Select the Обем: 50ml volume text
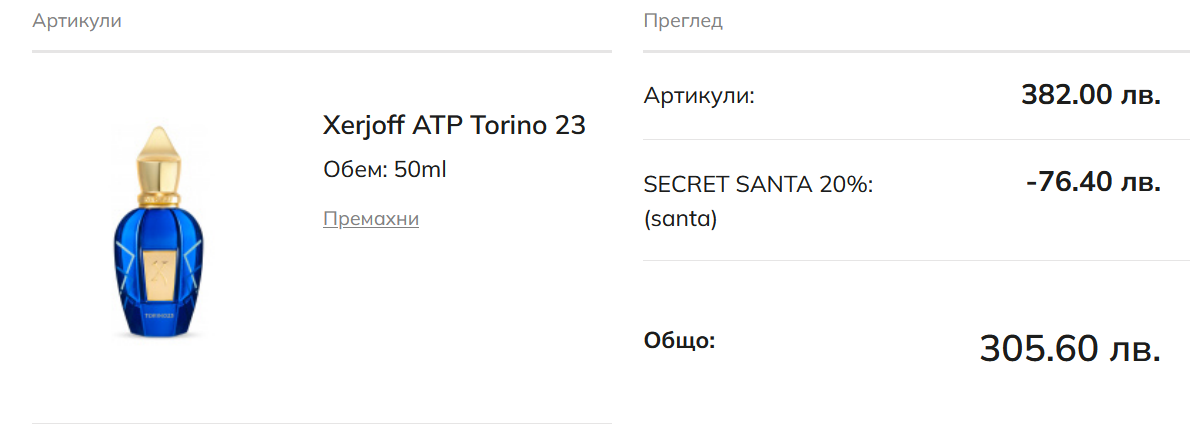Viewport: 1194px width, 425px height. tap(384, 169)
